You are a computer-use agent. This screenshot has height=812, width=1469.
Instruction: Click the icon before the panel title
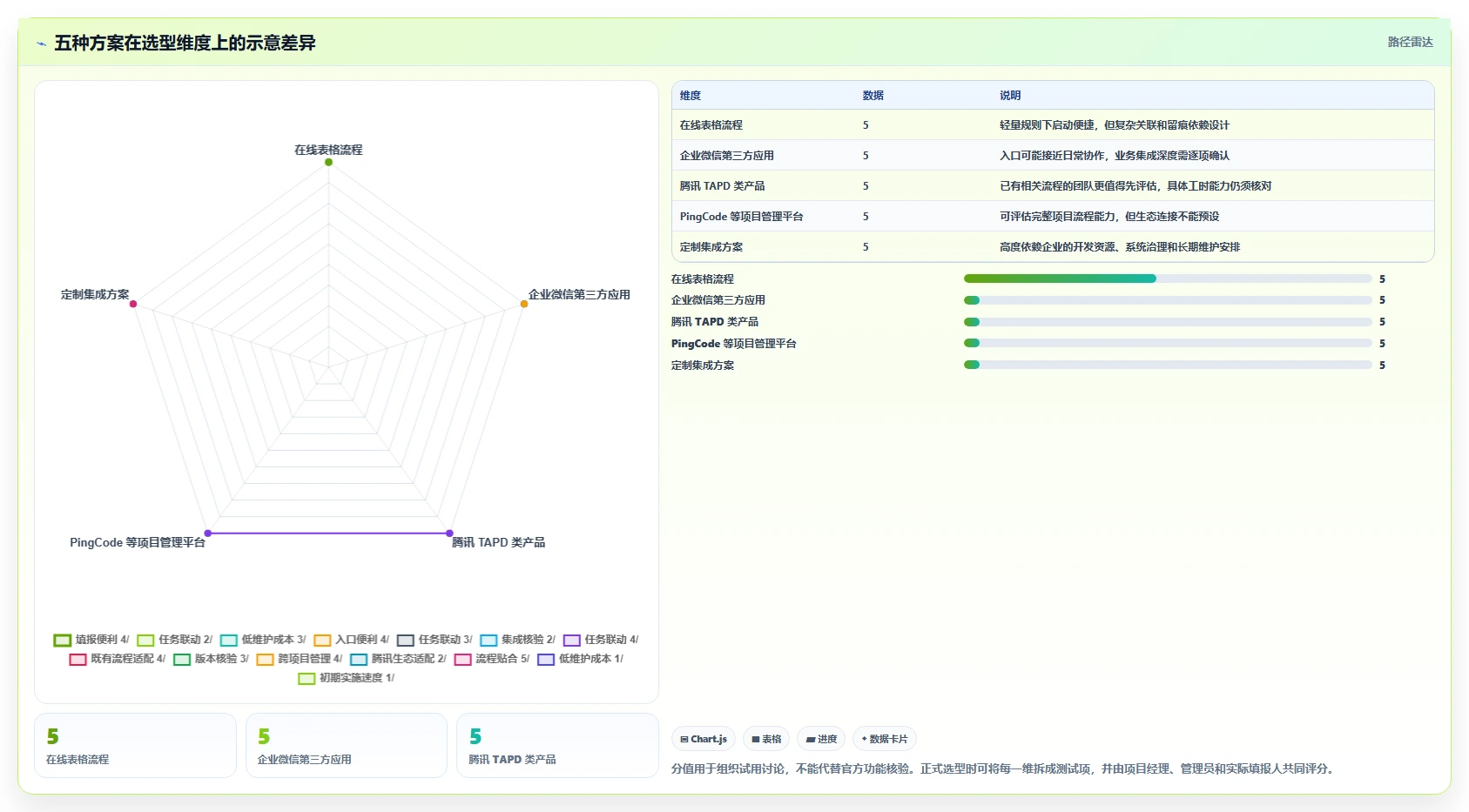[41, 44]
